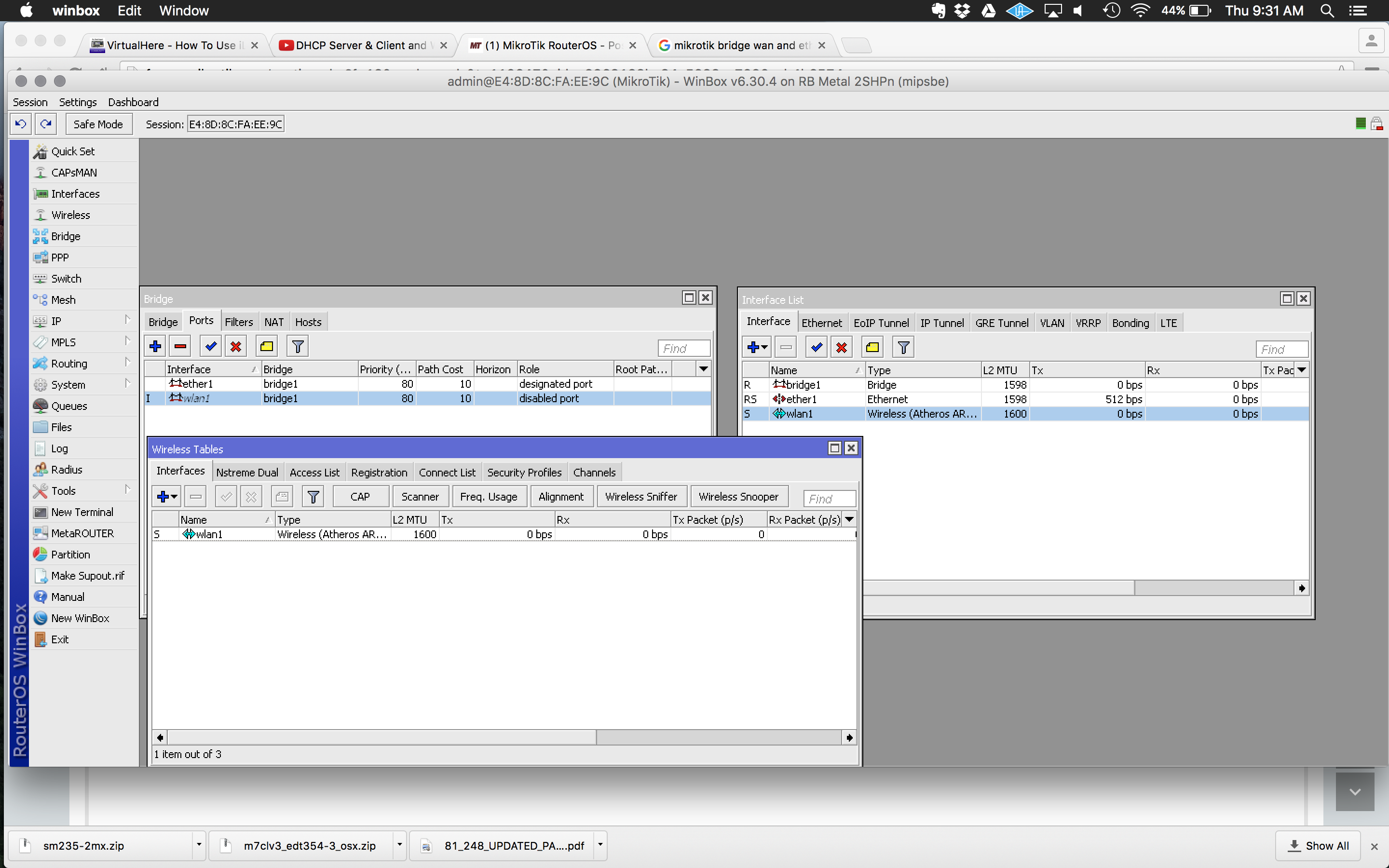Viewport: 1389px width, 868px height.
Task: Switch to Security Profiles tab
Action: coord(524,473)
